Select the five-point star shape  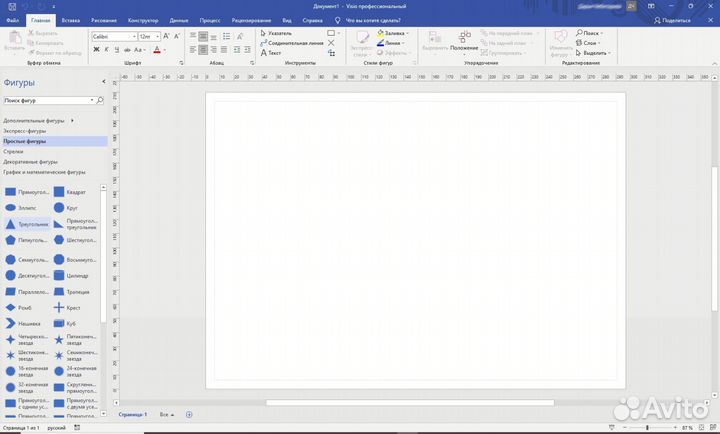tap(75, 340)
